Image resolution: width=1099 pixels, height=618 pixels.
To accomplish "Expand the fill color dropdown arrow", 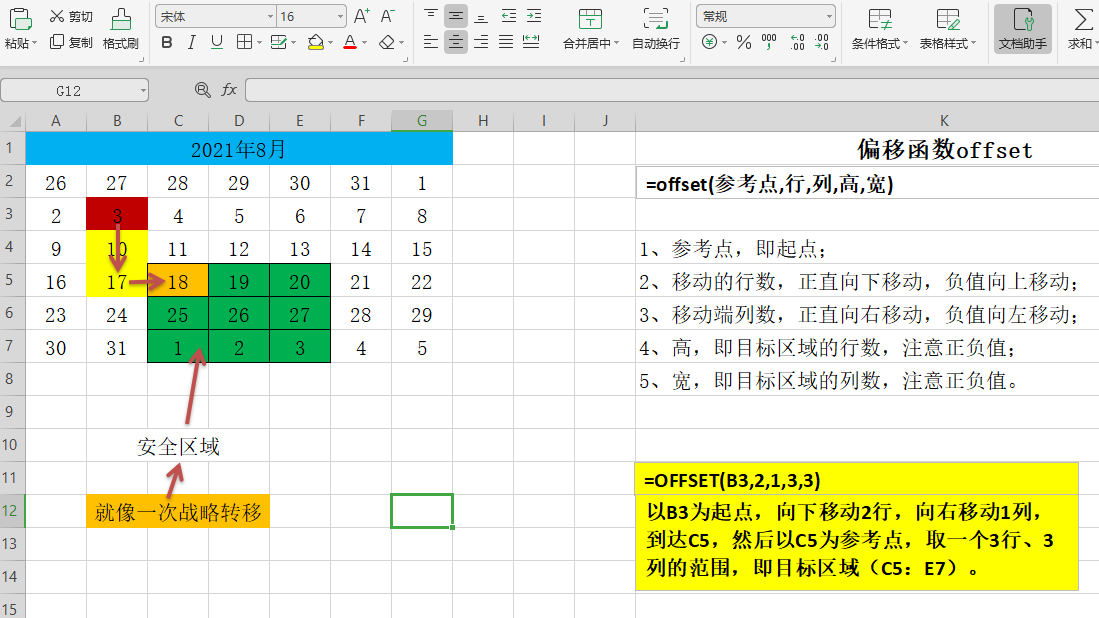I will [330, 43].
